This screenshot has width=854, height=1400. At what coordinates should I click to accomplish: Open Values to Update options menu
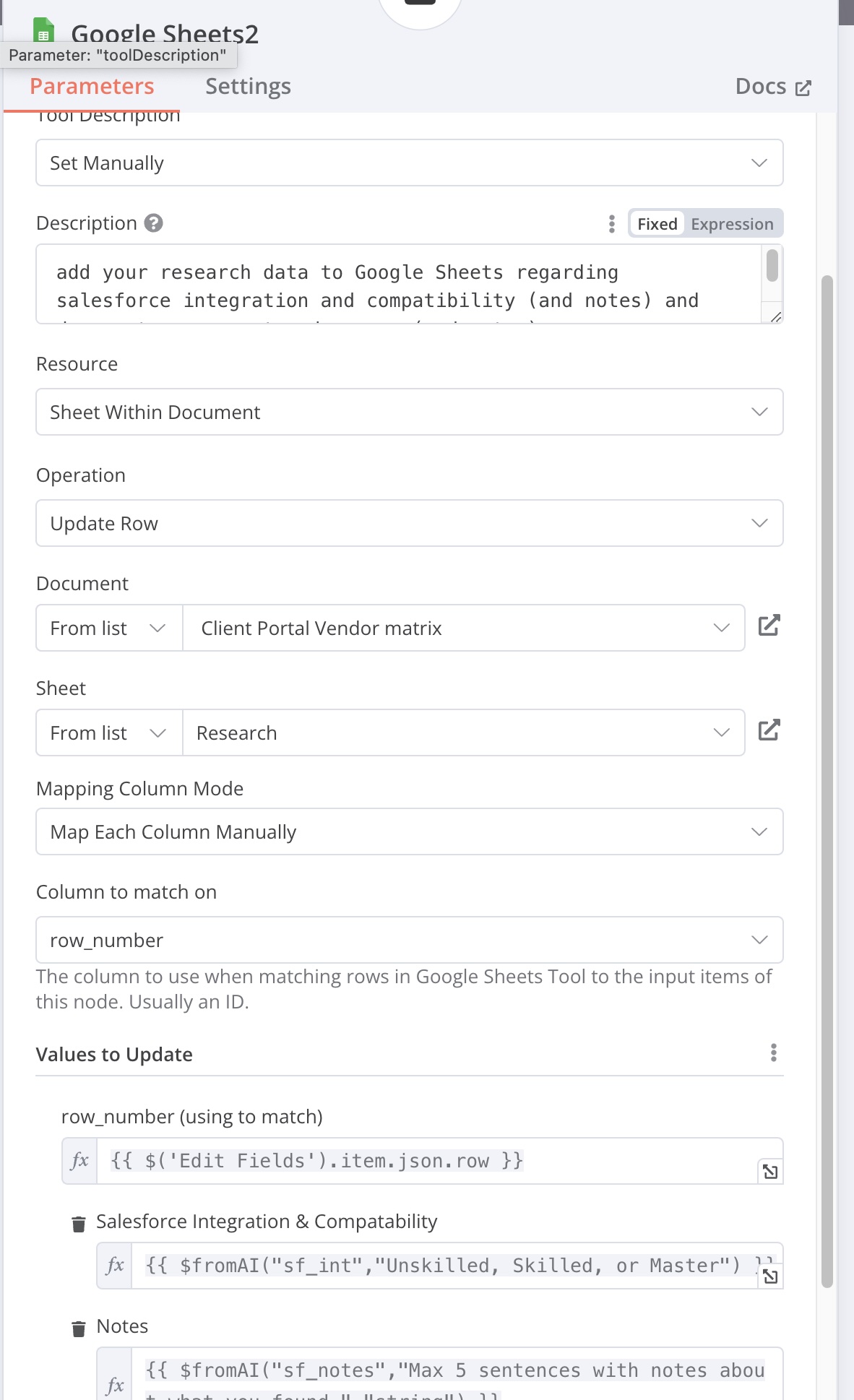coord(774,1053)
